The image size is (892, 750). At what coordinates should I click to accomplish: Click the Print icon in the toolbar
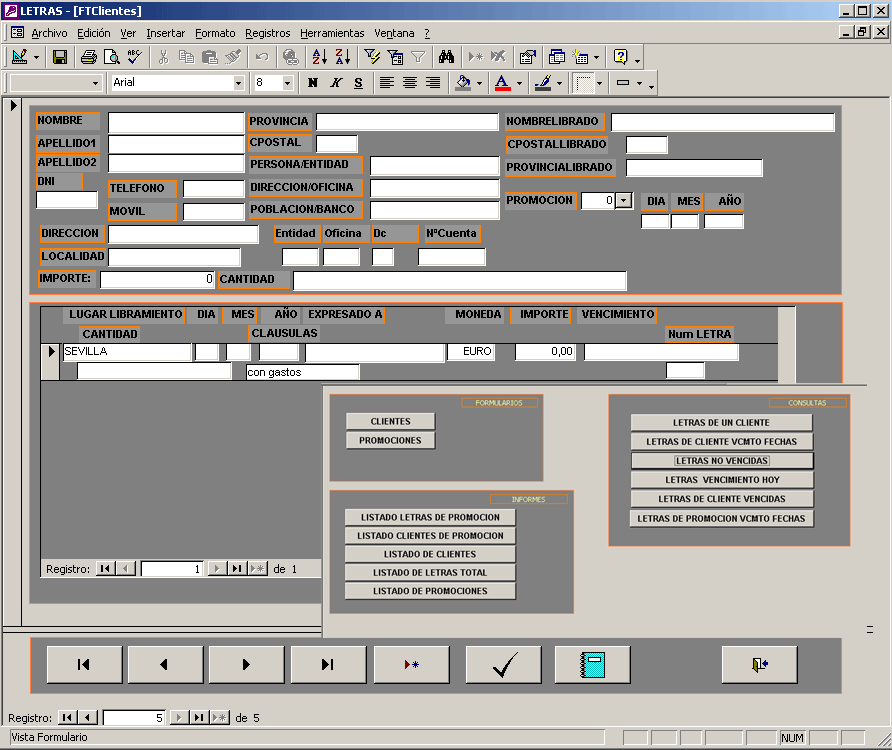[x=88, y=57]
